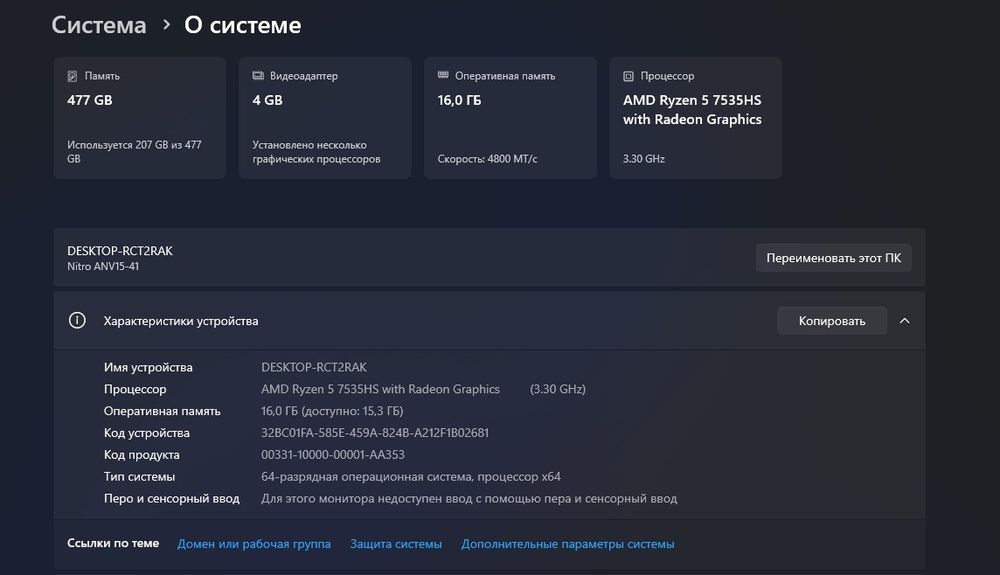Go back to Система breadcrumb
This screenshot has width=1000, height=575.
click(x=99, y=25)
